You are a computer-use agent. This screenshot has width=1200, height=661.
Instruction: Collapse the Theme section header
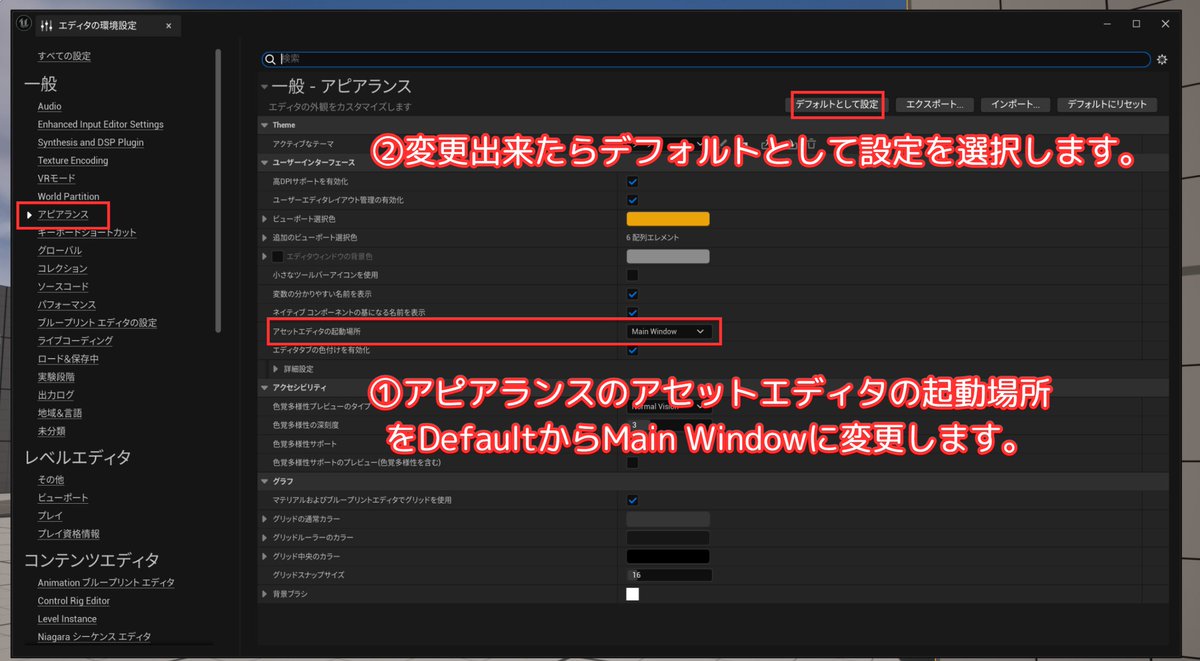coord(265,124)
